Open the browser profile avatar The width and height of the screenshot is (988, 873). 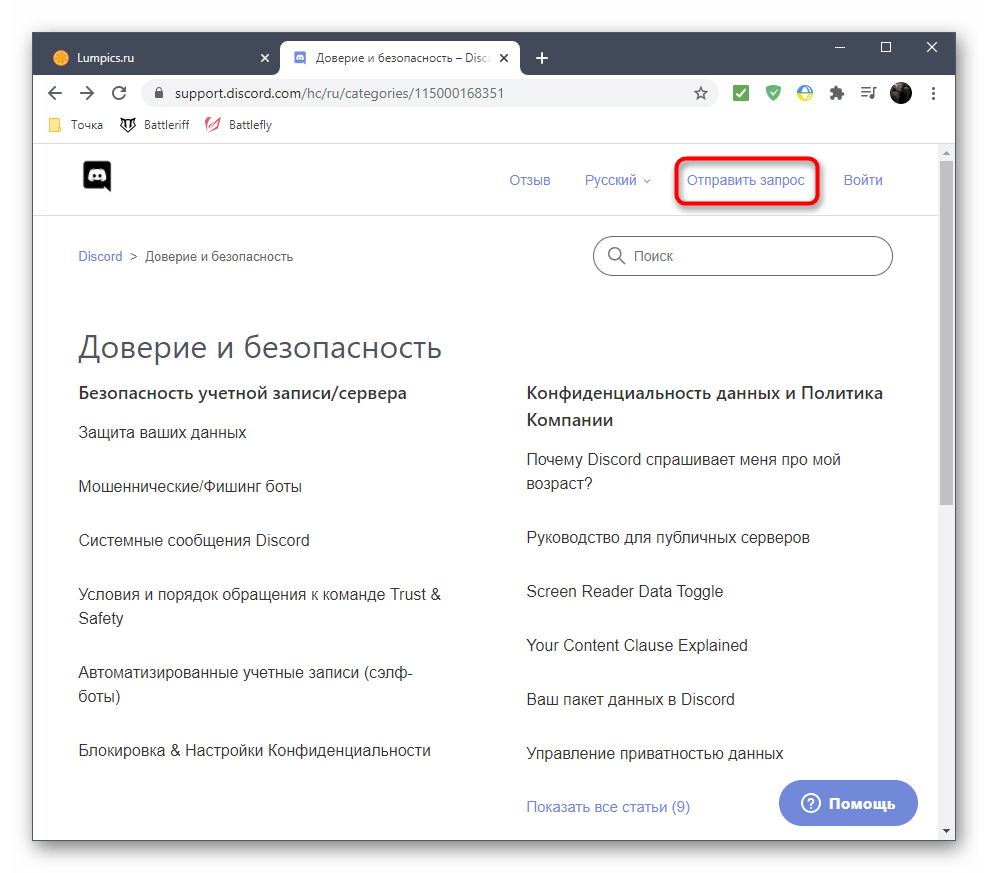901,93
